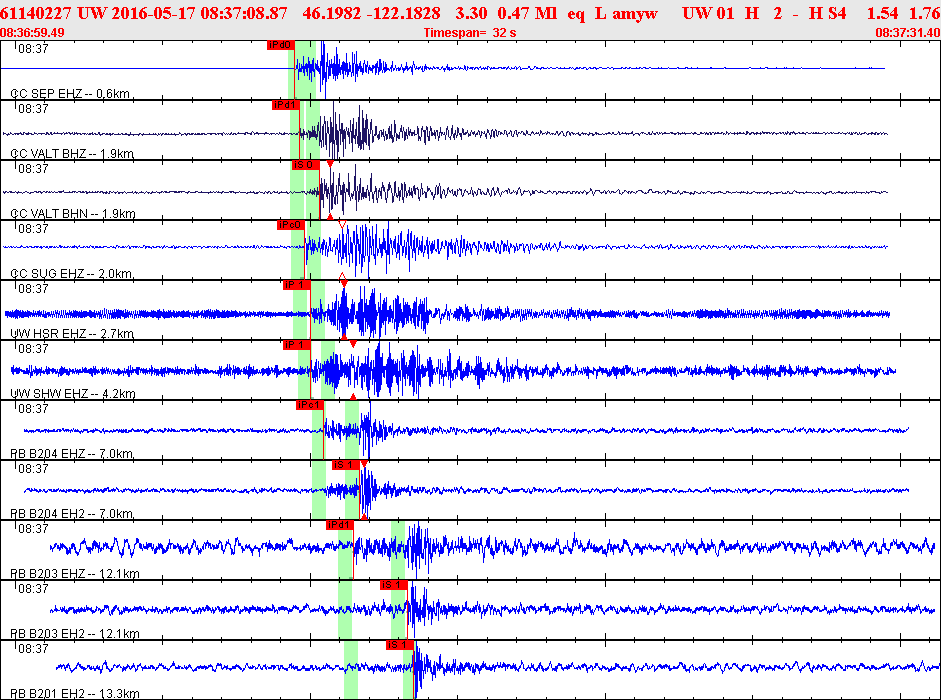This screenshot has height=700, width=941.
Task: Click the 'RB B201 EH2 -- 13.3km' station label
Action: [75, 694]
